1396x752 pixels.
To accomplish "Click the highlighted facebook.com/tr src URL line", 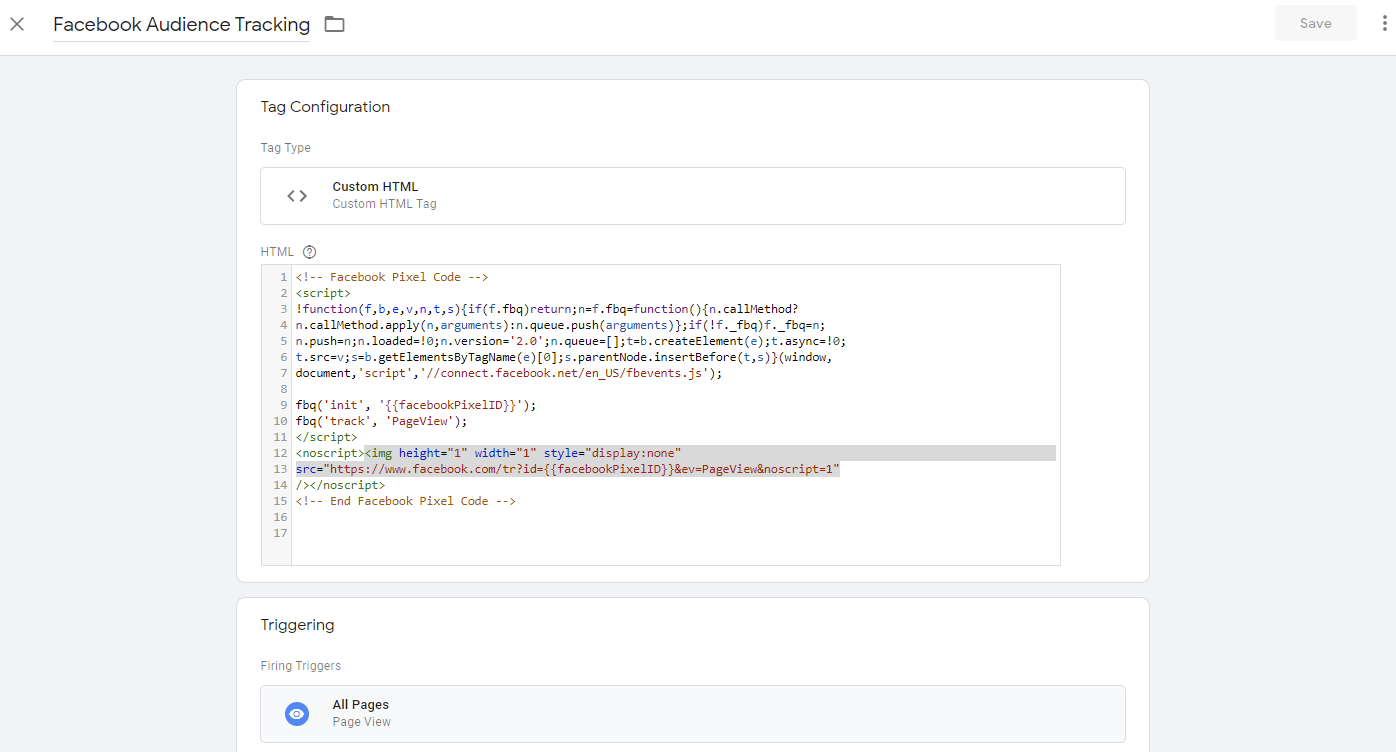I will coord(567,469).
